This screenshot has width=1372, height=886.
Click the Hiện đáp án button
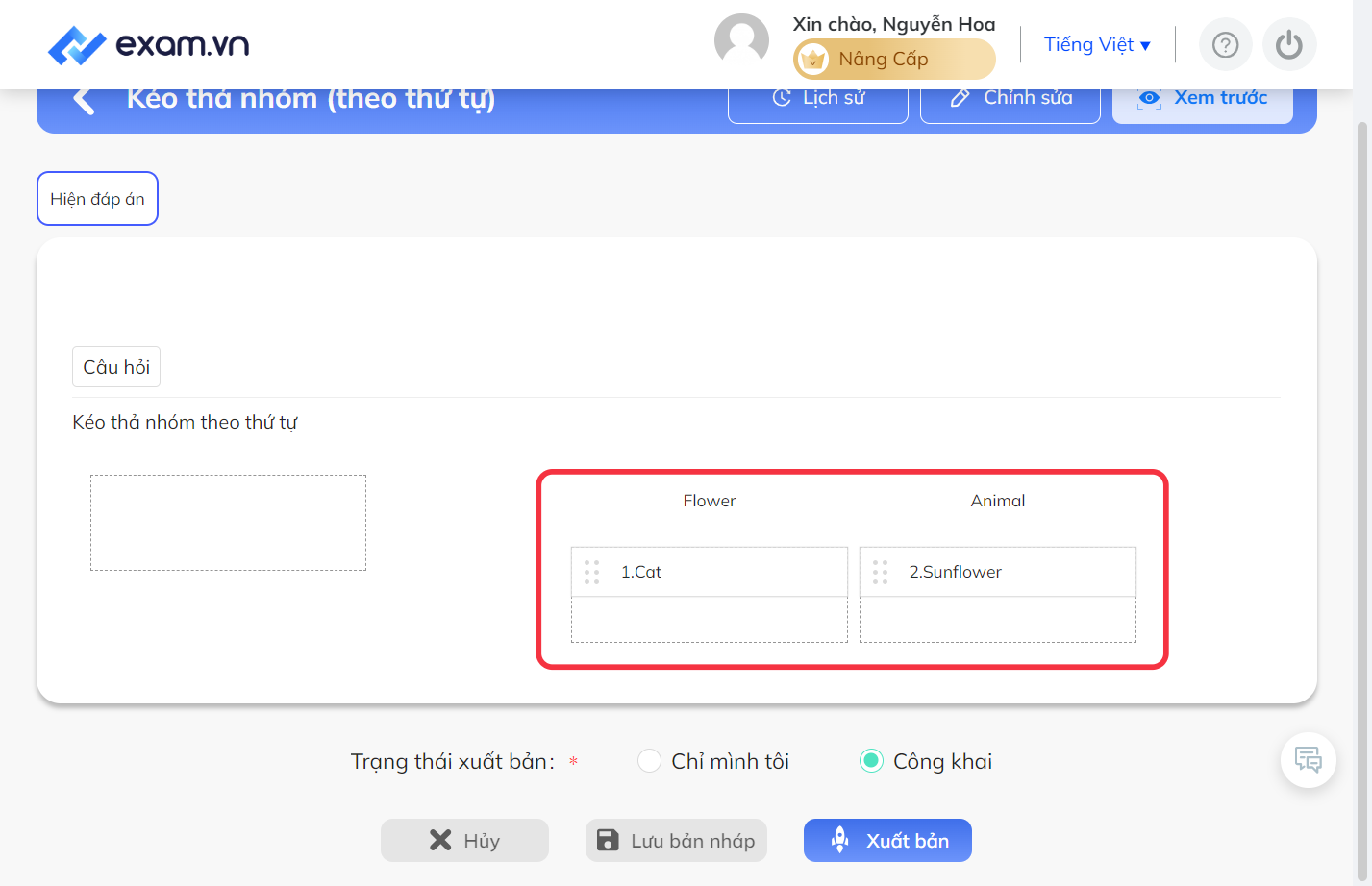click(x=97, y=199)
